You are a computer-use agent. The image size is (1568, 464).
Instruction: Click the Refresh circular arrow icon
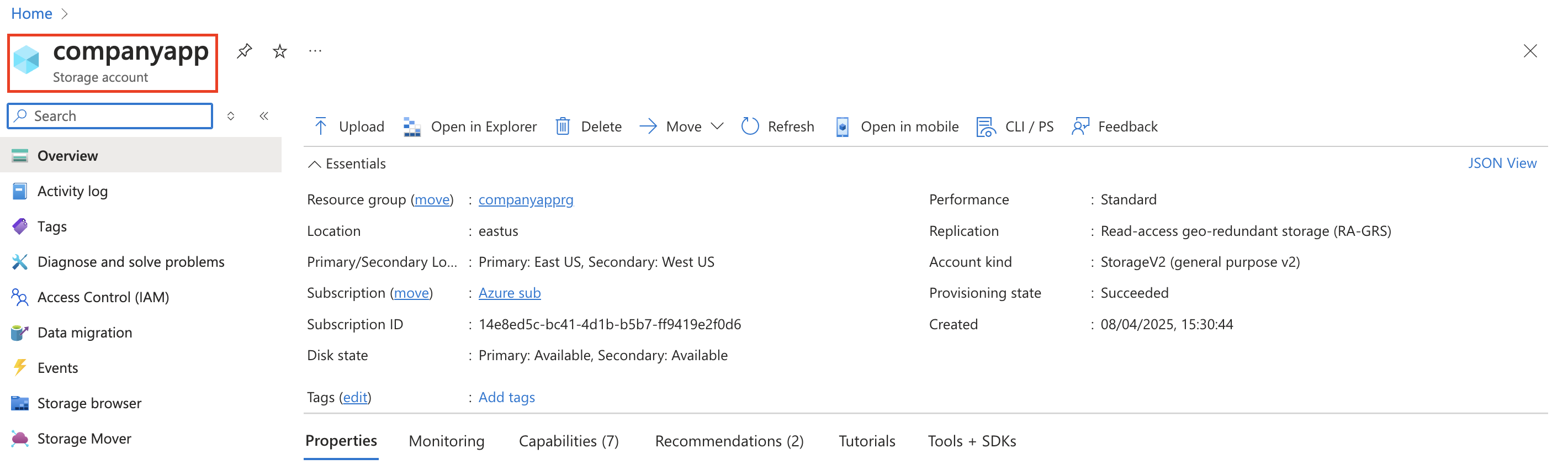pyautogui.click(x=750, y=126)
